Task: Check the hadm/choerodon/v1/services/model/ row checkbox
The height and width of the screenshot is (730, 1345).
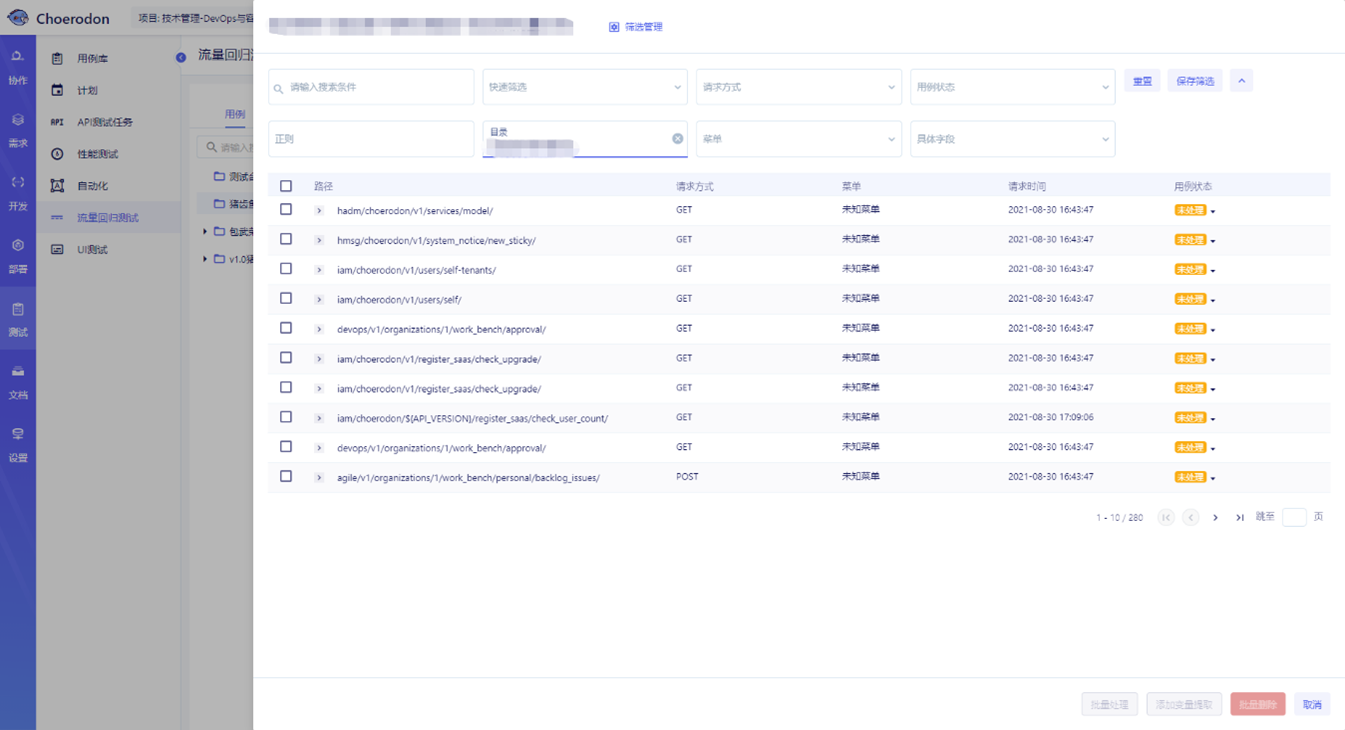Action: (286, 210)
